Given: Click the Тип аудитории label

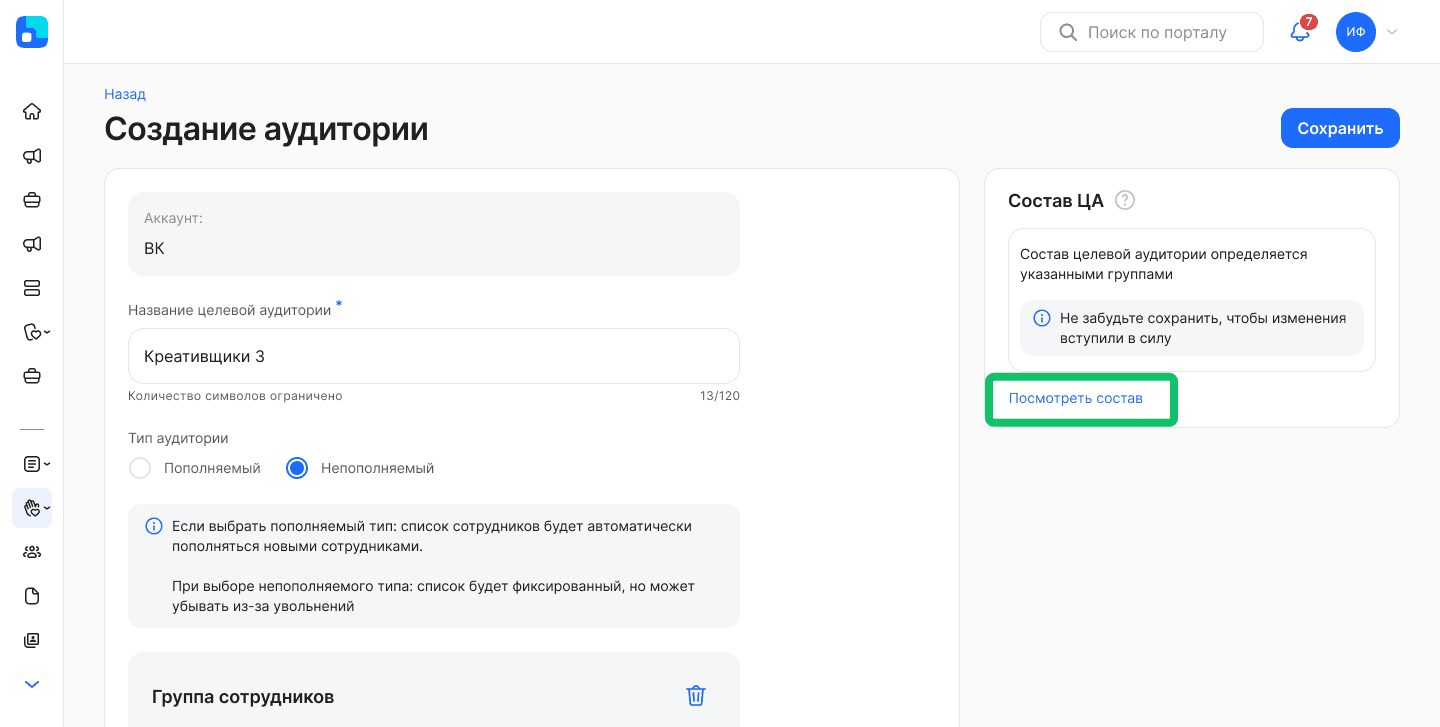Looking at the screenshot, I should (x=178, y=438).
